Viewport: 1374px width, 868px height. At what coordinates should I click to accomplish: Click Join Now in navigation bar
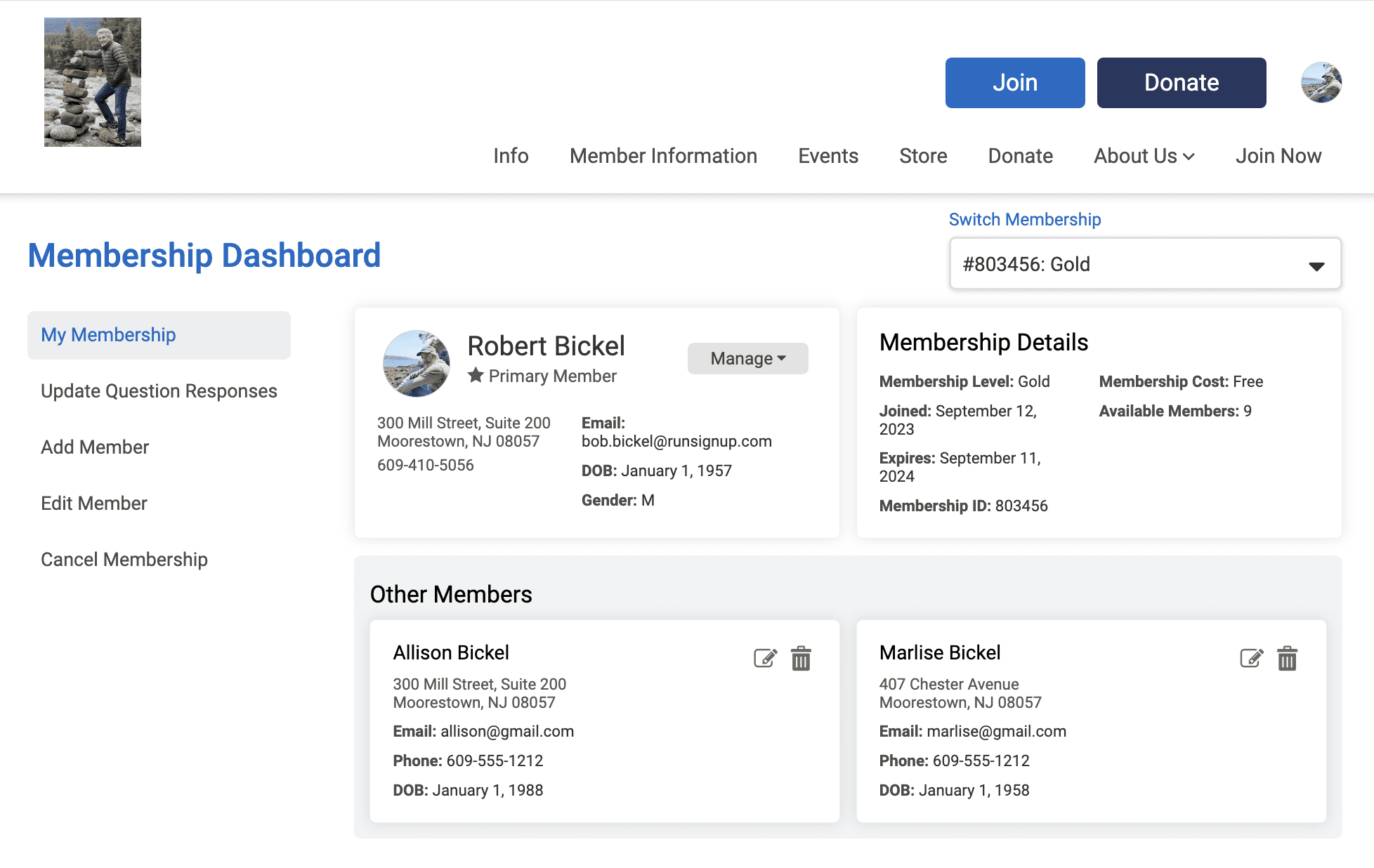tap(1278, 156)
